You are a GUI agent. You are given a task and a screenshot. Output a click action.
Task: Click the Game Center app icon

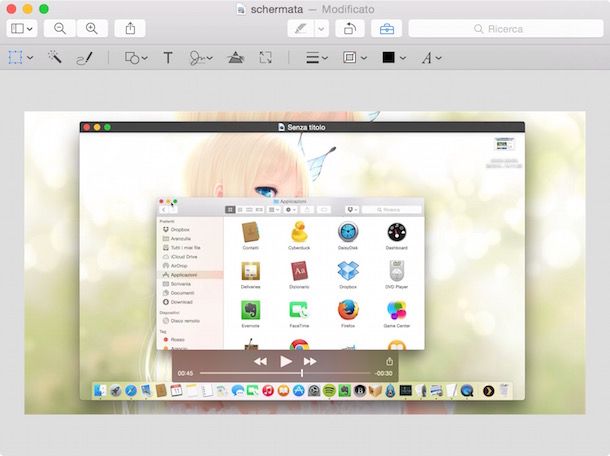396,310
